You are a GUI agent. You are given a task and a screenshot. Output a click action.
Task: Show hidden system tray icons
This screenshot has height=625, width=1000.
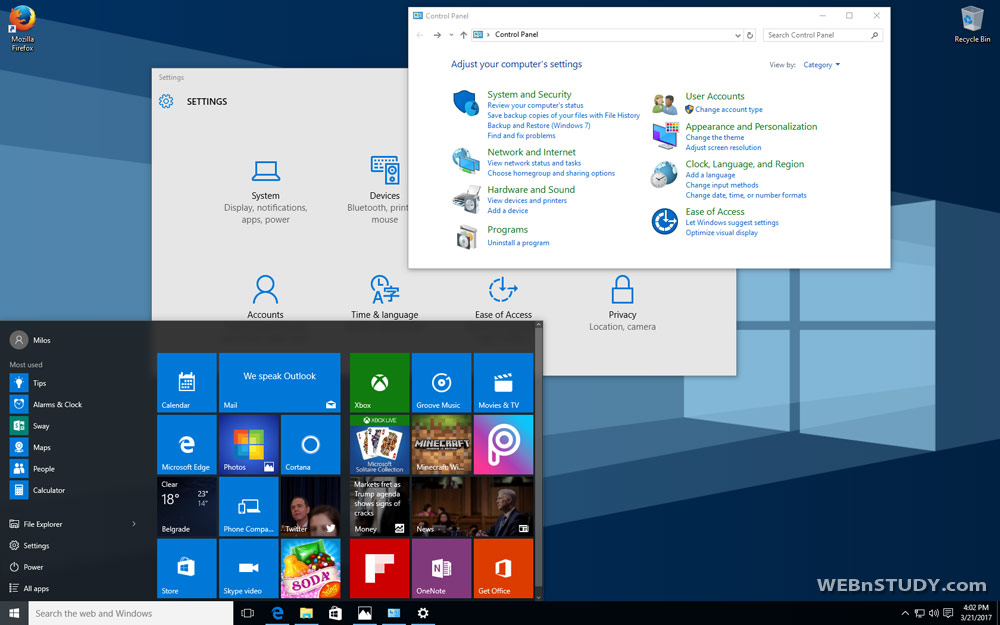pyautogui.click(x=904, y=614)
